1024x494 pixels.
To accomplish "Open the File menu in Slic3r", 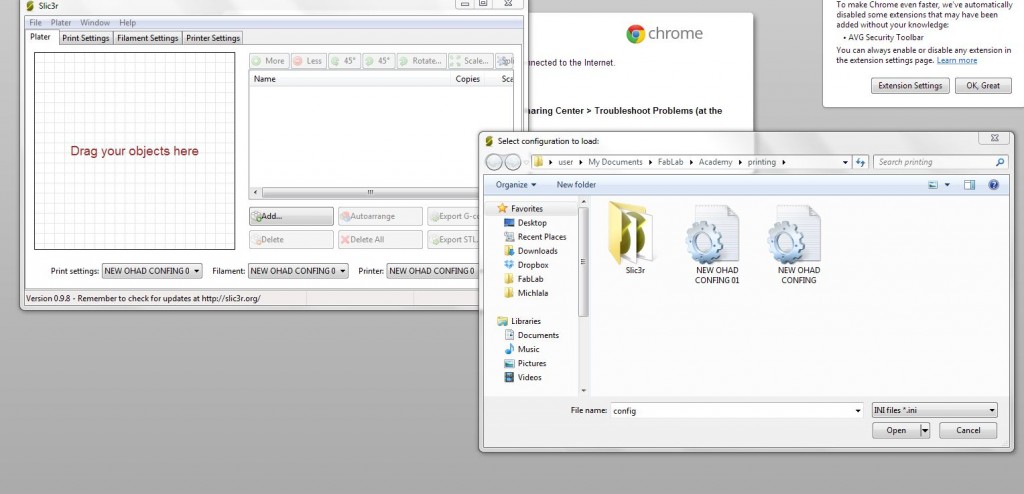I will [x=35, y=23].
